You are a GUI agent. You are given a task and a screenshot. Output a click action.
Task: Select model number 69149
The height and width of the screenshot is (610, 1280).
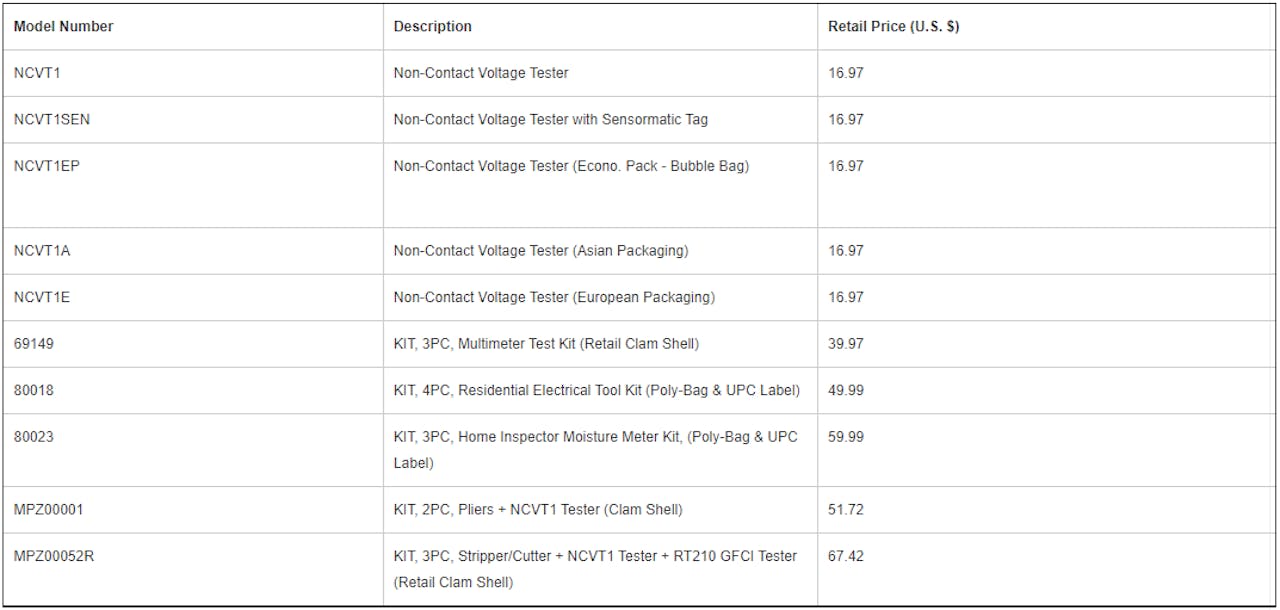(34, 344)
